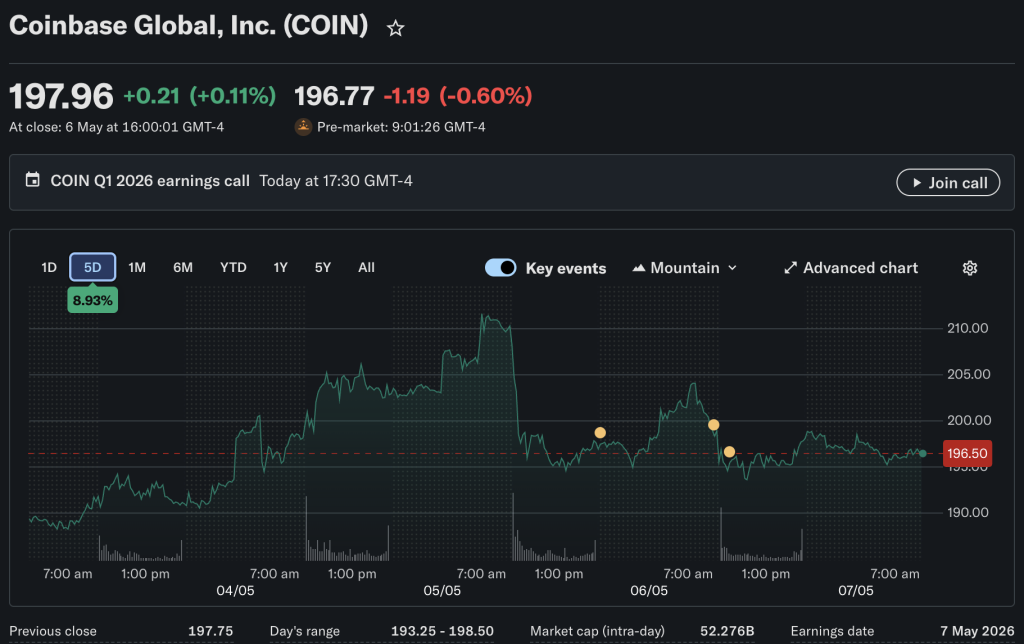Viewport: 1024px width, 644px height.
Task: Click the Coinbase Global, Inc. (COIN) title
Action: pos(189,25)
